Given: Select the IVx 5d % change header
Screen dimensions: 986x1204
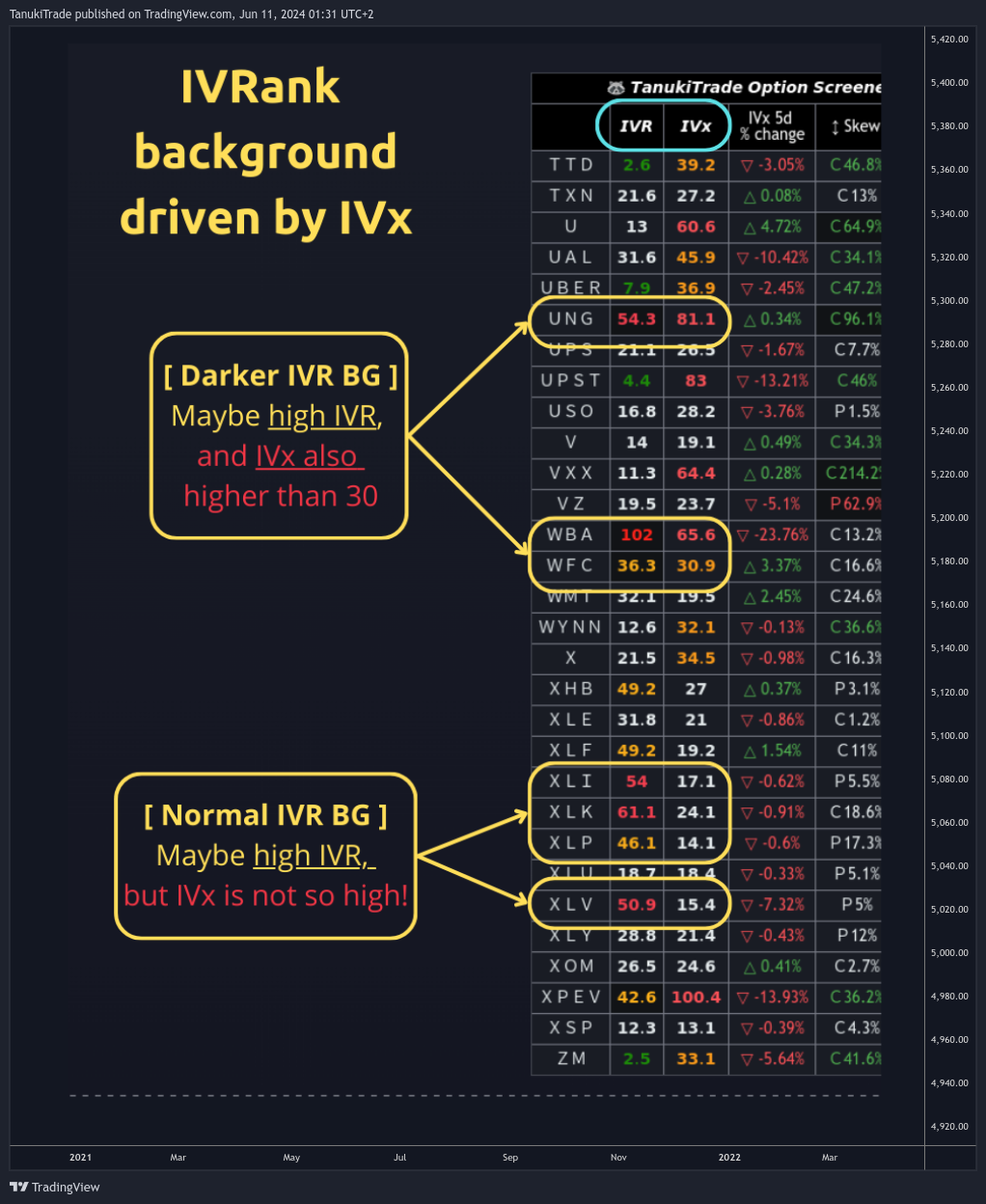Looking at the screenshot, I should coord(772,126).
